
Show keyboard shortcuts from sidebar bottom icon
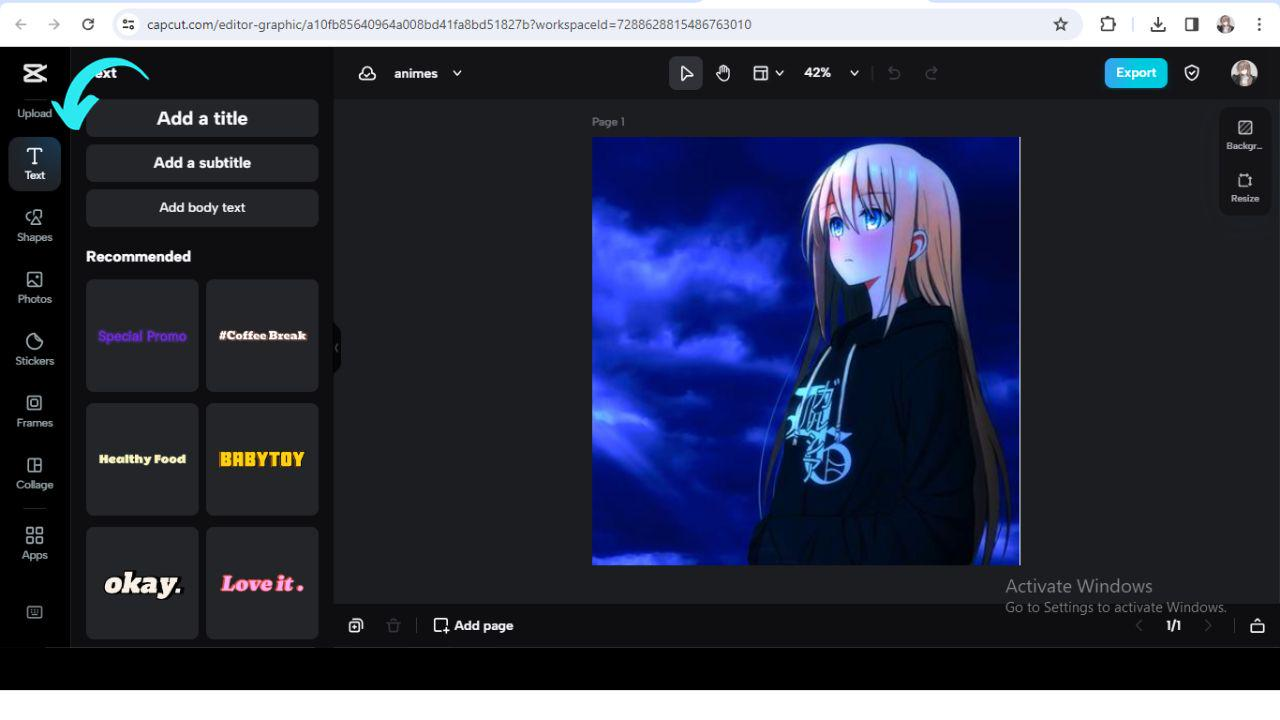point(35,612)
